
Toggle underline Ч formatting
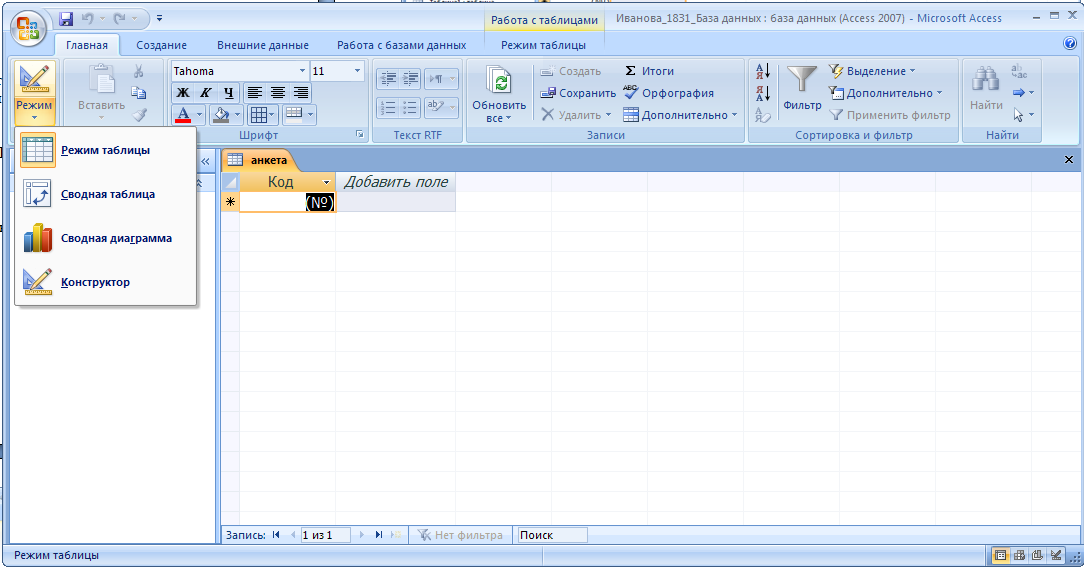click(x=228, y=93)
